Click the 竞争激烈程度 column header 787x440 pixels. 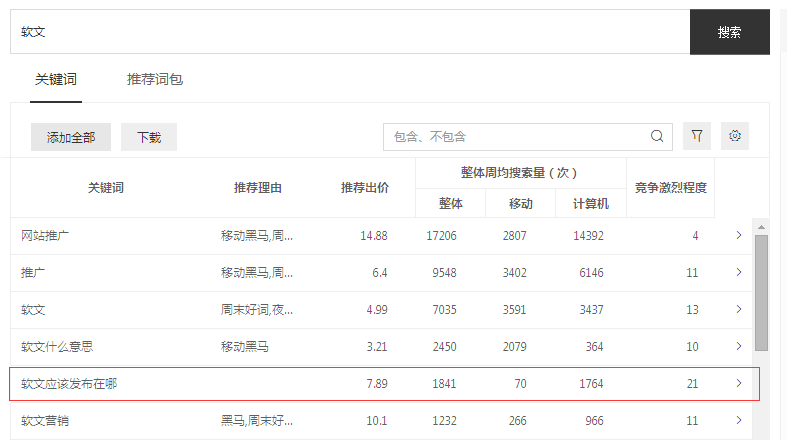point(670,188)
